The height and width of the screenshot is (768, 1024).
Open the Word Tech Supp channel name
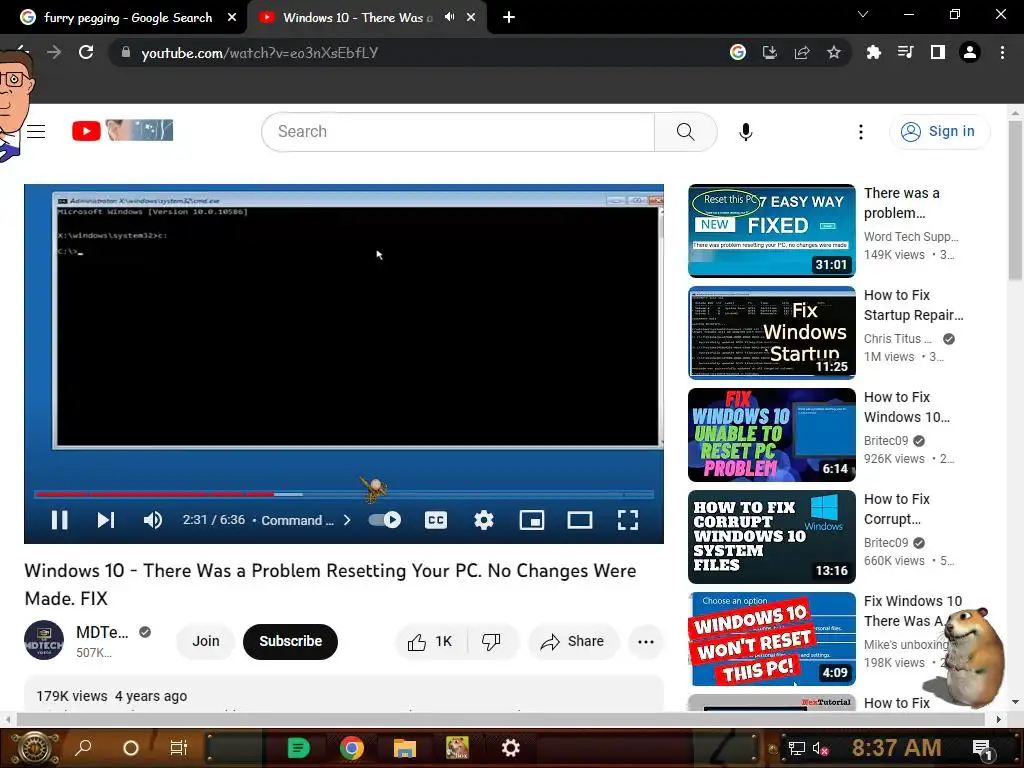click(x=911, y=236)
